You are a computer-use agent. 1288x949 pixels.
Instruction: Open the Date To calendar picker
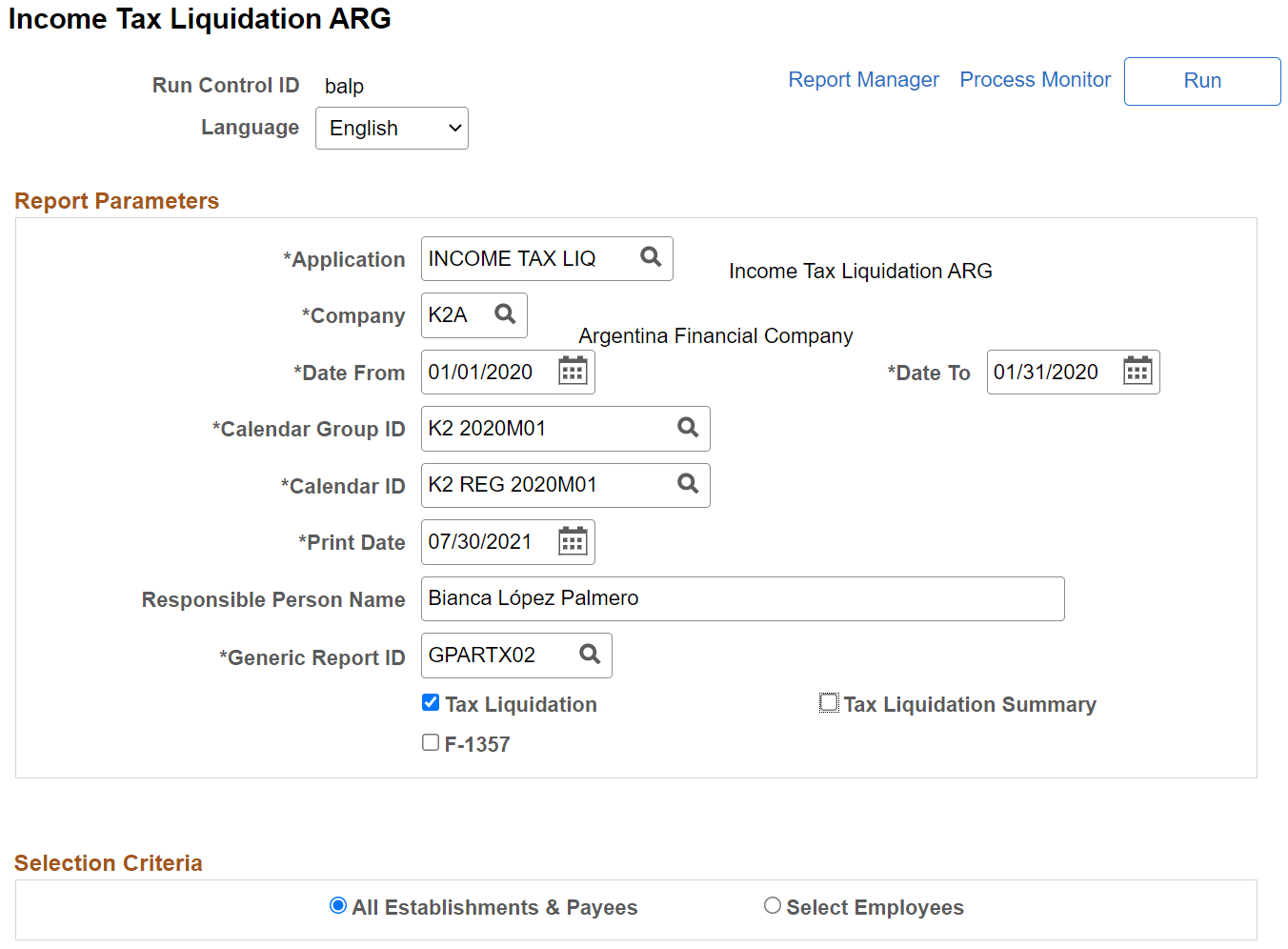pyautogui.click(x=1137, y=372)
